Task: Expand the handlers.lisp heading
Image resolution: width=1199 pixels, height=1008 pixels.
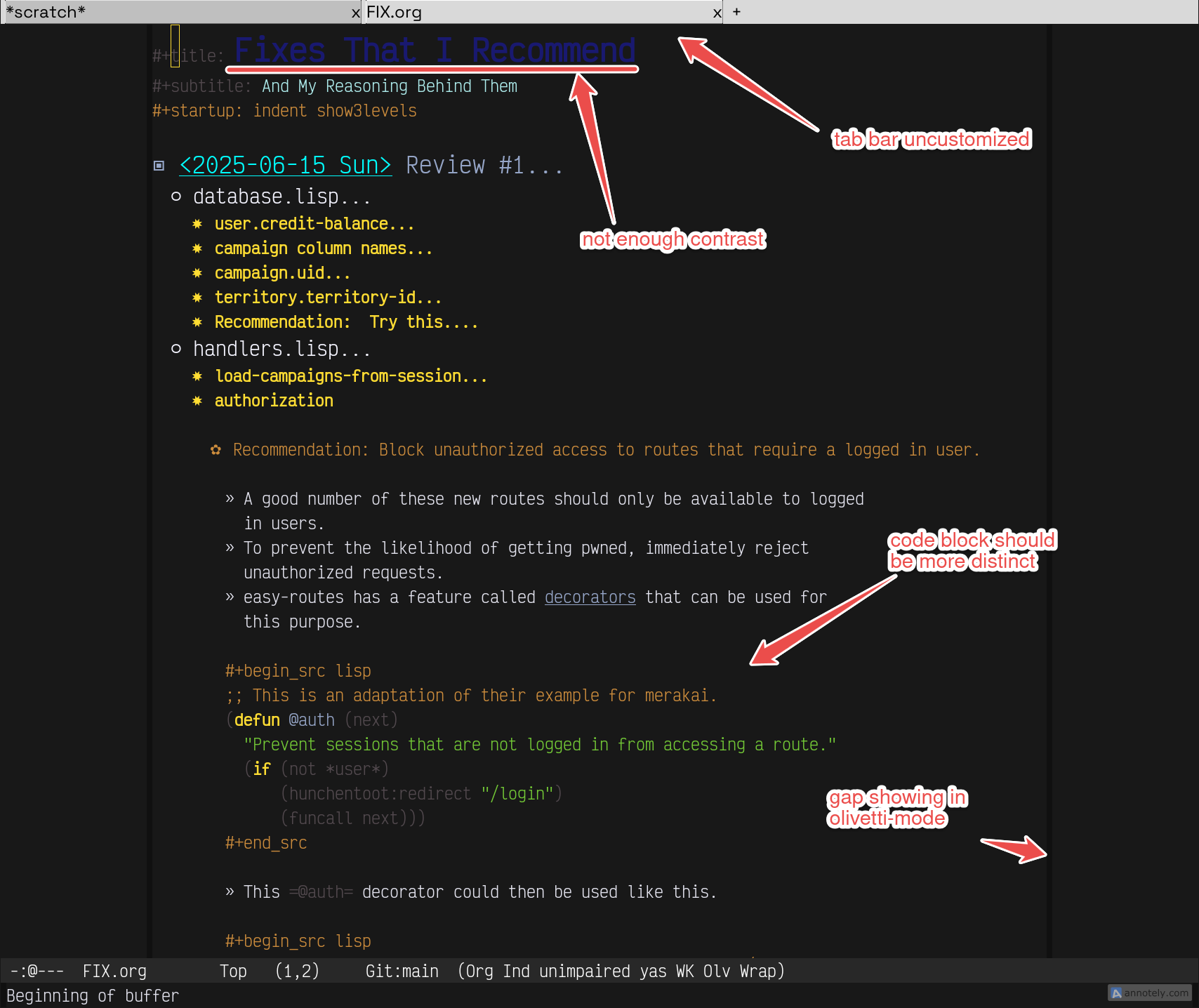Action: click(x=282, y=349)
